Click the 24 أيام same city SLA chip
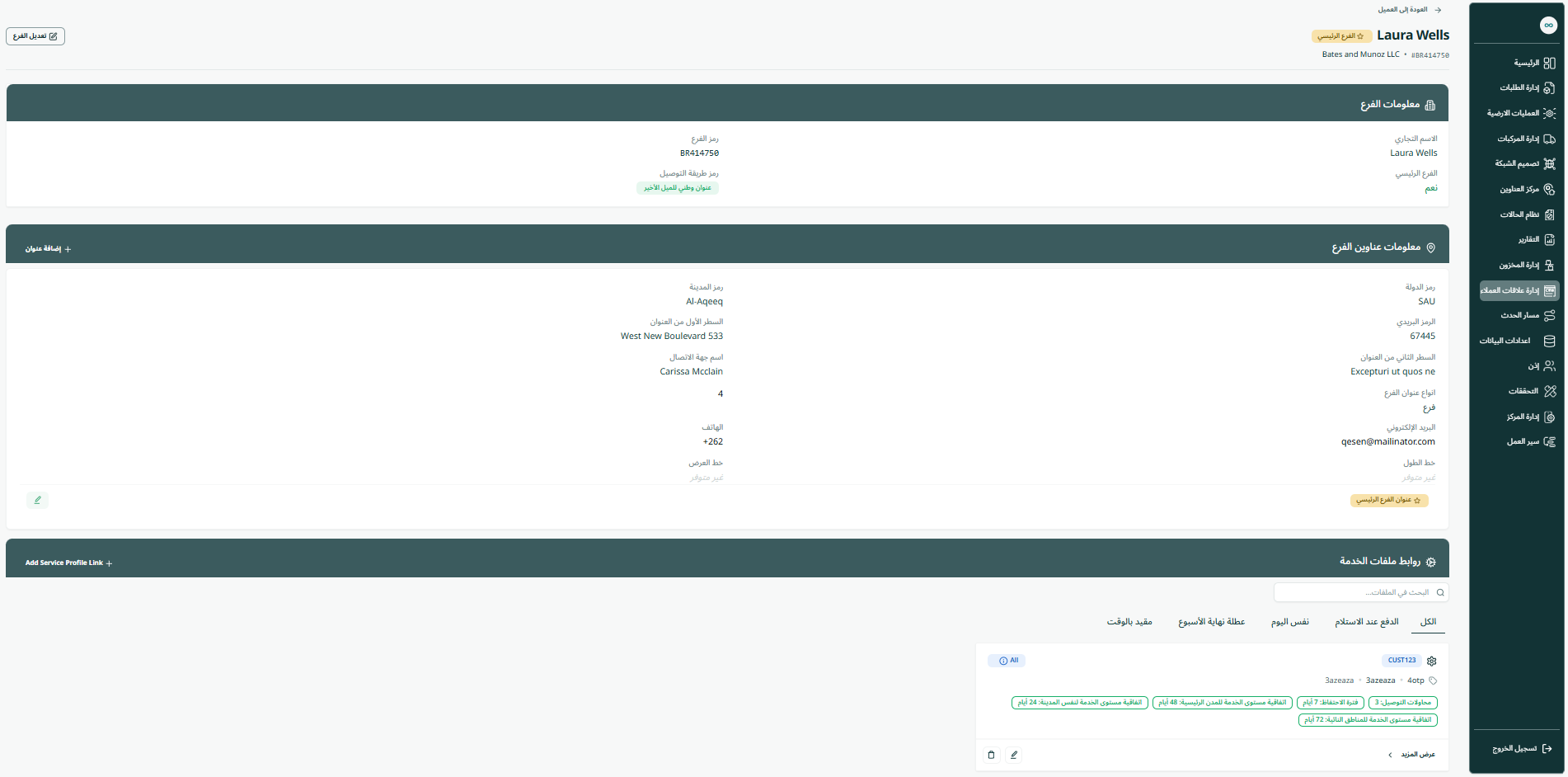Screen dimensions: 1568x777 pyautogui.click(x=1080, y=703)
